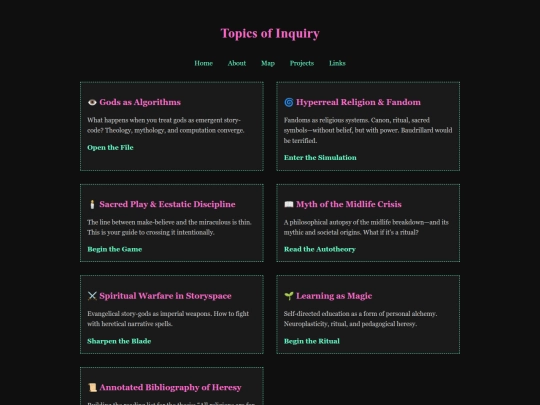Viewport: 540px width, 405px height.
Task: Click the spiral icon beside Hyperreal Religion & Fandom
Action: coord(289,102)
